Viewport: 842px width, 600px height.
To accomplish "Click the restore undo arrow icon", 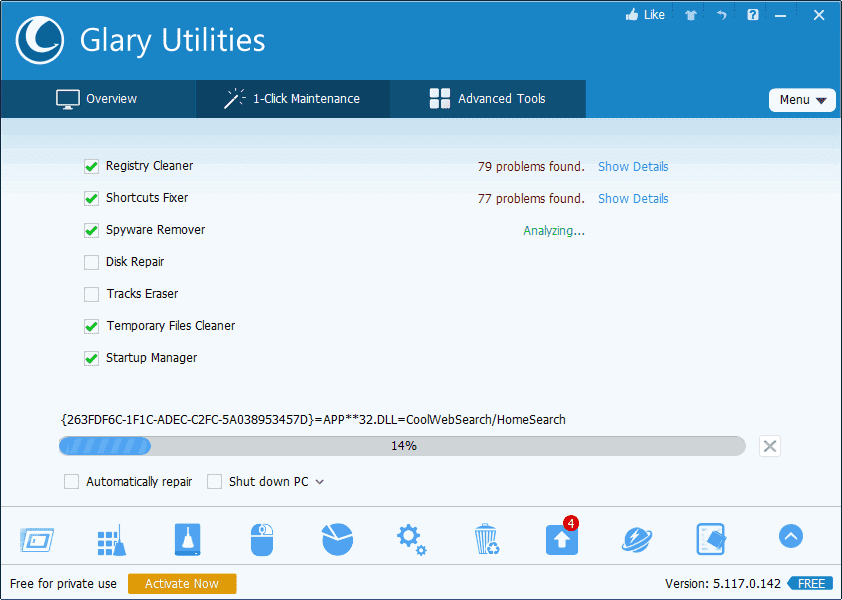I will click(x=721, y=15).
